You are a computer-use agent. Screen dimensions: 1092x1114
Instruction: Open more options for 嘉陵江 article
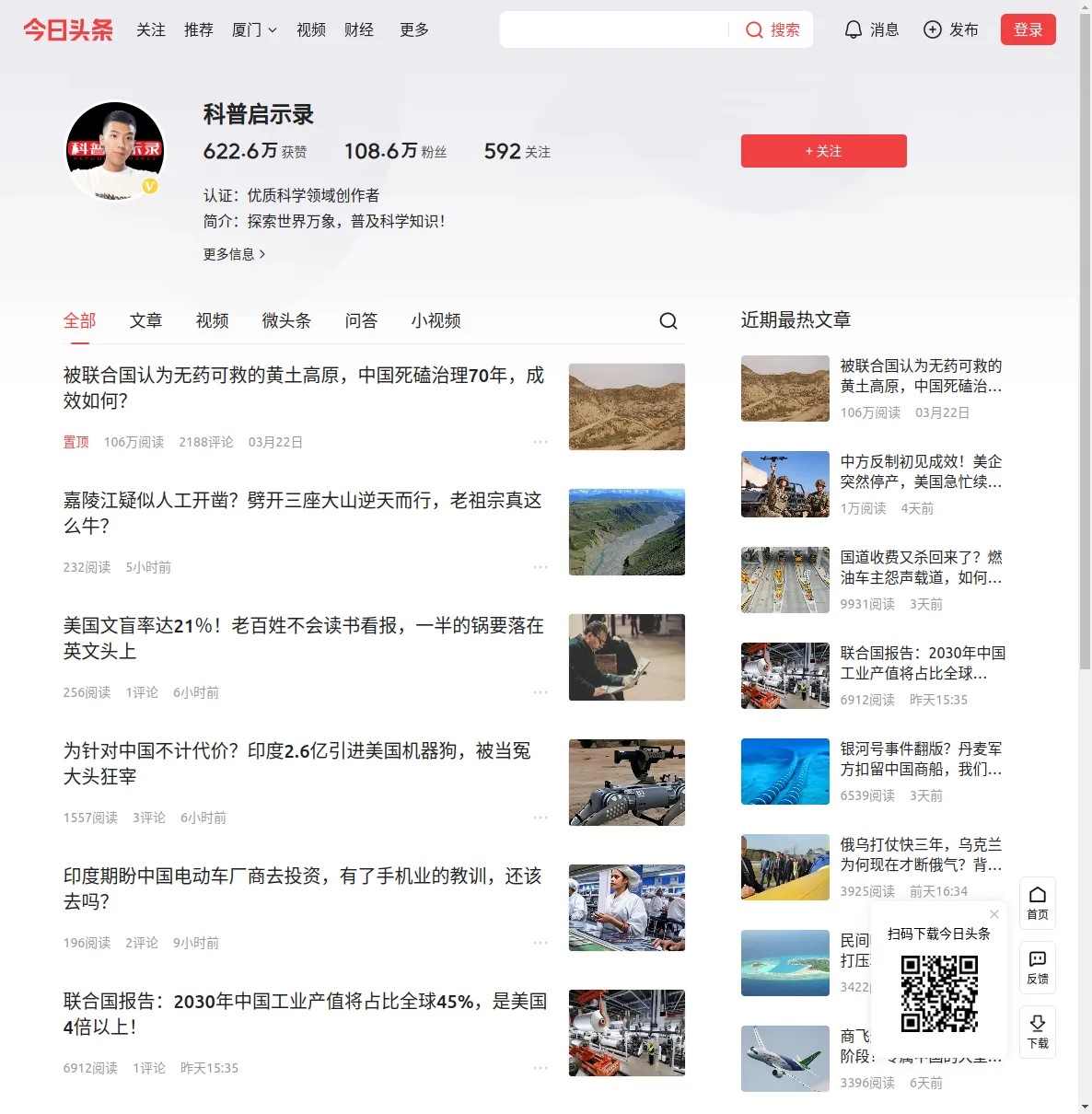point(540,567)
